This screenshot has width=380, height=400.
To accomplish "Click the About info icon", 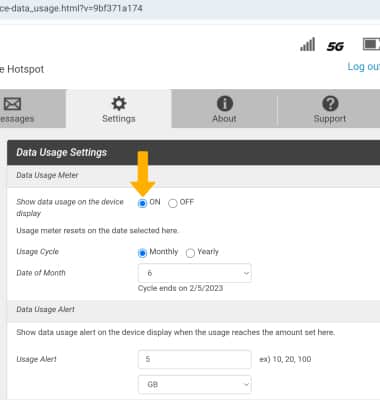I will (225, 103).
